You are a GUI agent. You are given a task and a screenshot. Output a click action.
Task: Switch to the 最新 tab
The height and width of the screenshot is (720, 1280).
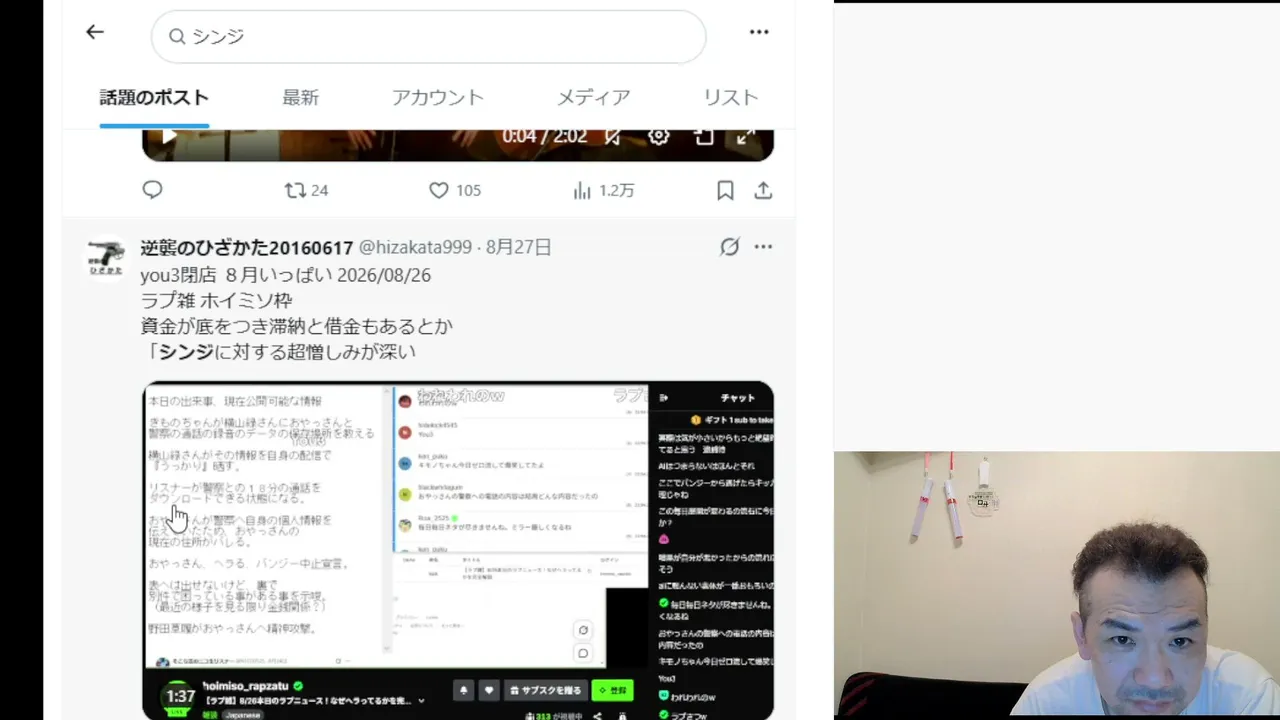click(x=300, y=97)
